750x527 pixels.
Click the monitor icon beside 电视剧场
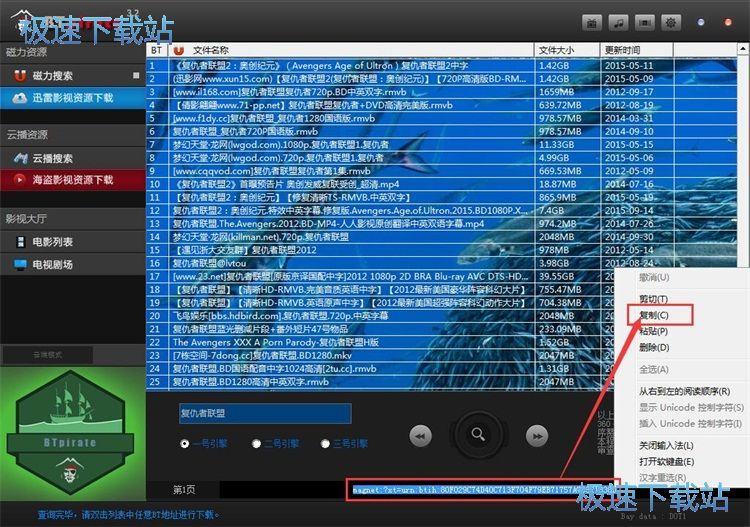[x=21, y=264]
